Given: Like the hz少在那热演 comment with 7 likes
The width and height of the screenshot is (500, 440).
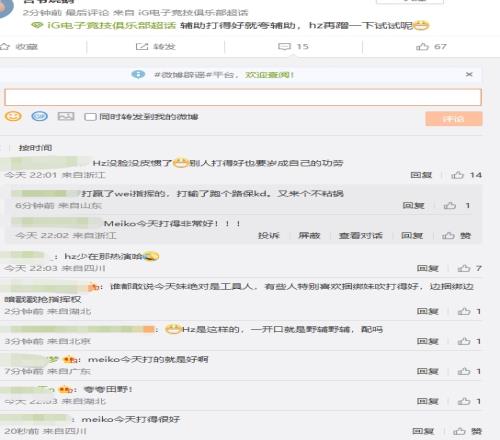Looking at the screenshot, I should [464, 268].
